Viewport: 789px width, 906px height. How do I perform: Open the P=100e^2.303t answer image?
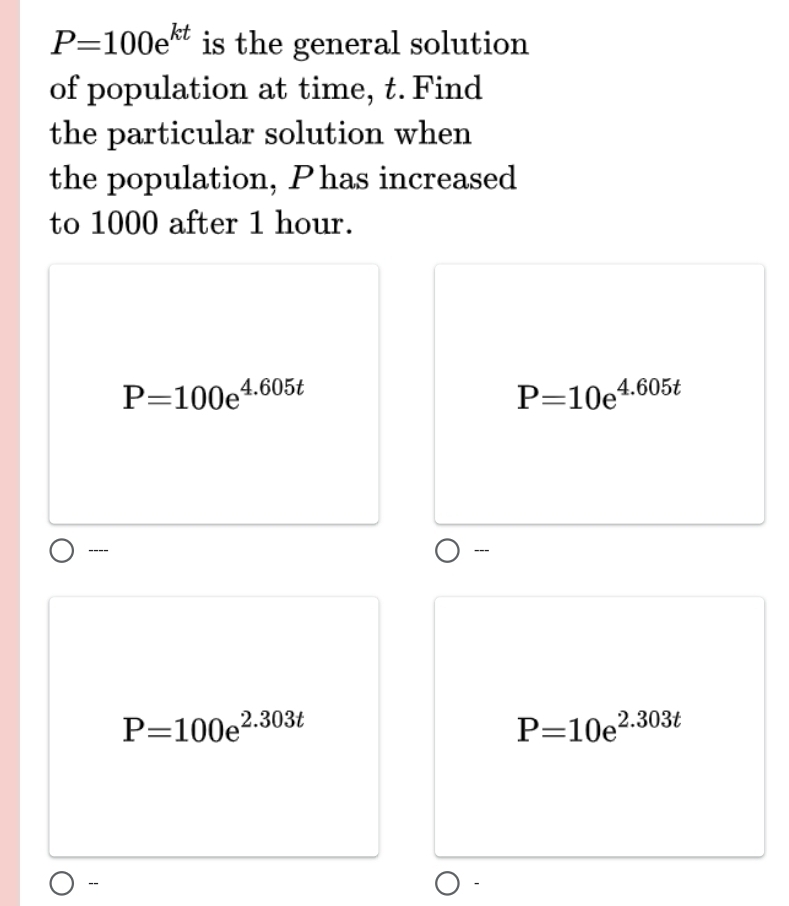214,726
